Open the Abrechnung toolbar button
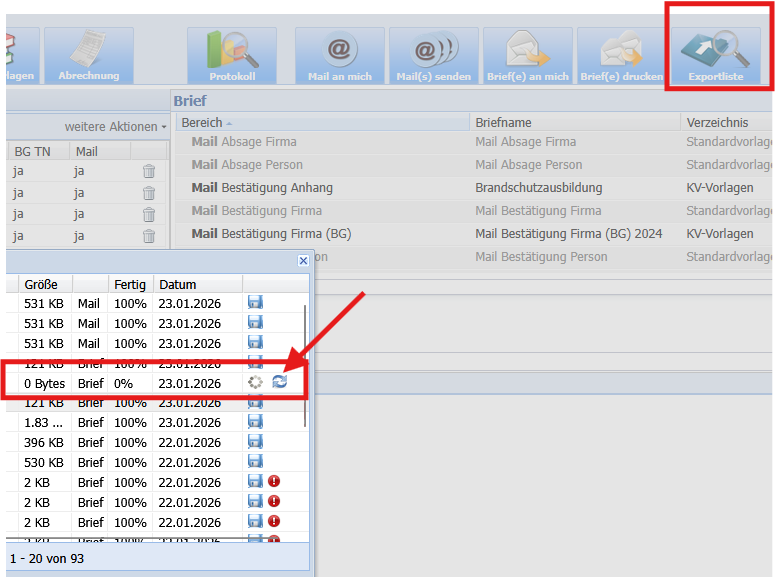This screenshot has width=775, height=577. (x=88, y=55)
